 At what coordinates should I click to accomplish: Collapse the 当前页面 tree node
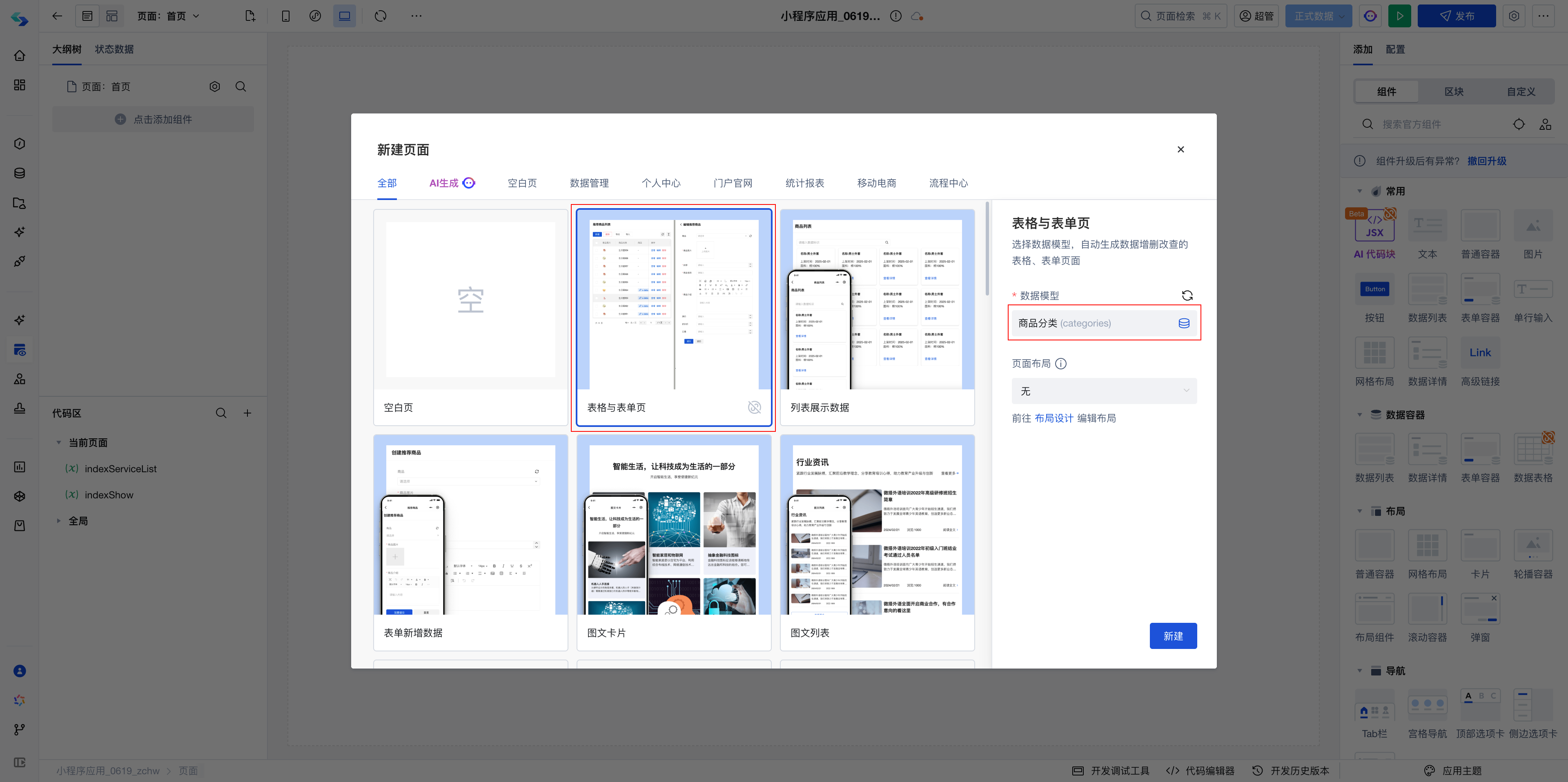(59, 443)
